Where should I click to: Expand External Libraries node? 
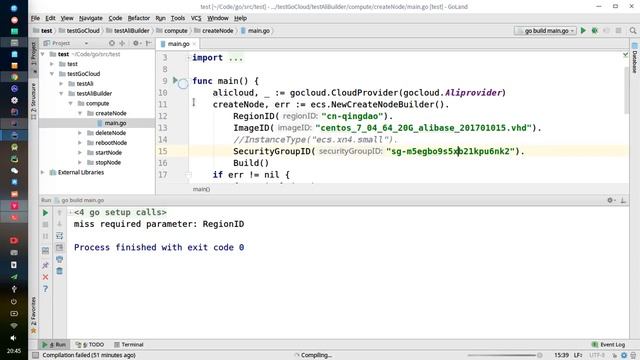[x=42, y=173]
